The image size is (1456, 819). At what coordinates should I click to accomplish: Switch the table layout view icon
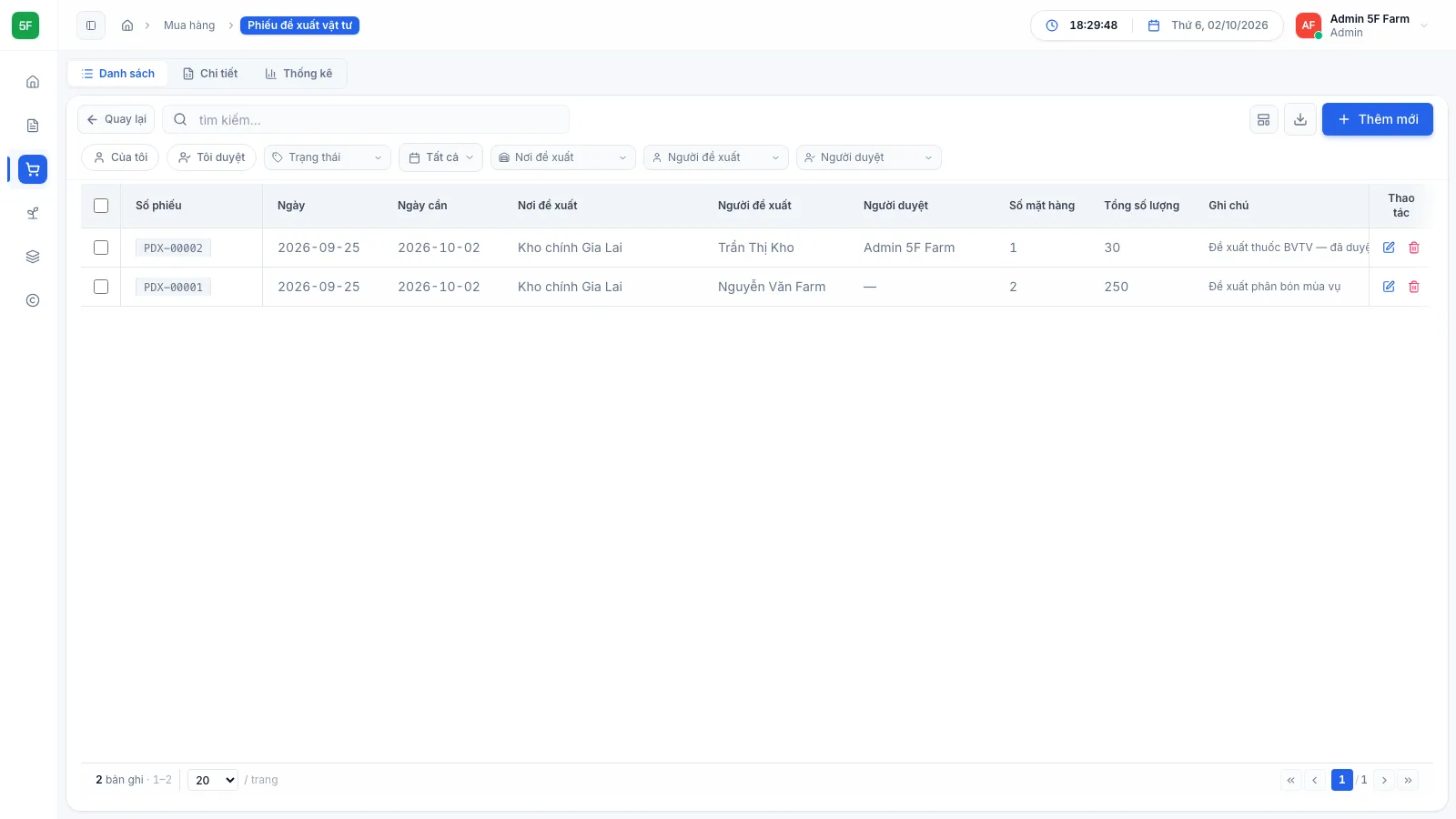1264,119
